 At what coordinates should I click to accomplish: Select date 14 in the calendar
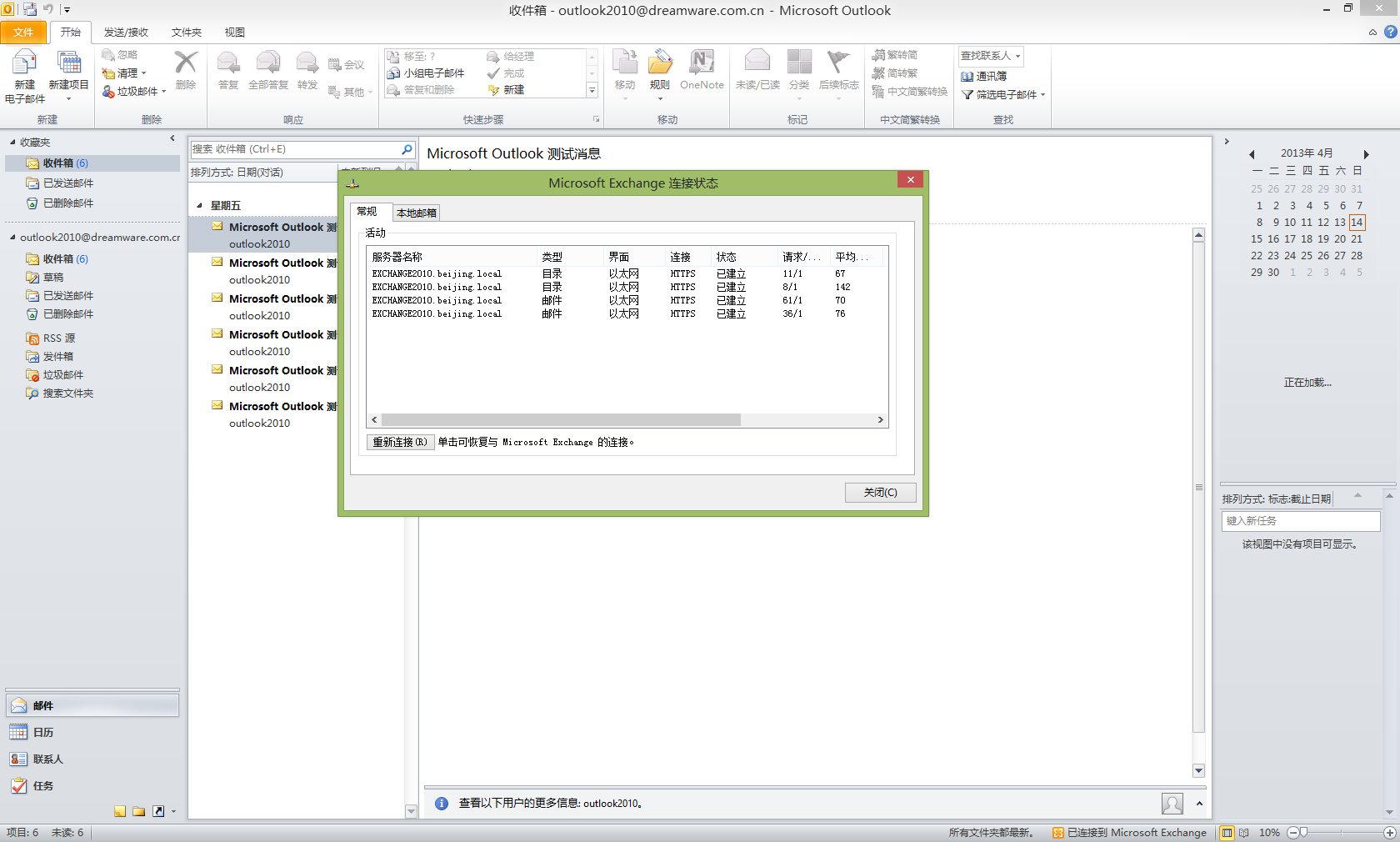pos(1357,223)
